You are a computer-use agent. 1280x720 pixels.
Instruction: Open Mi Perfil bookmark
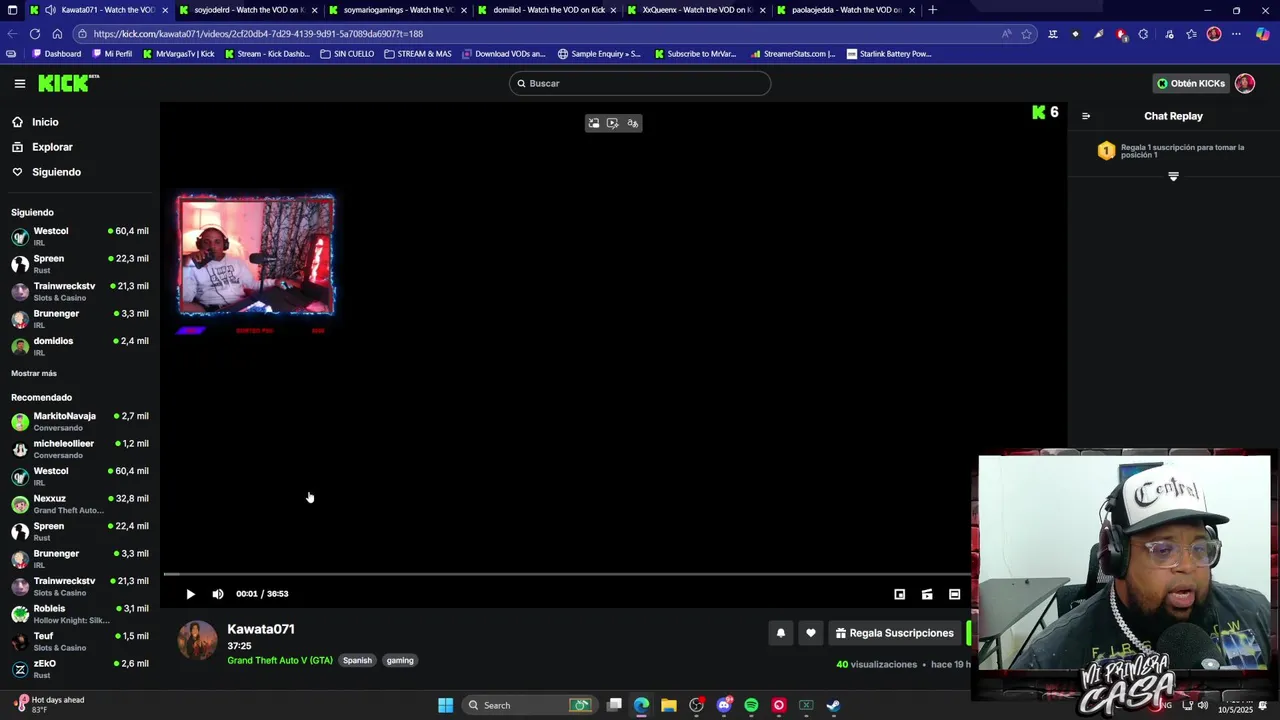point(112,54)
